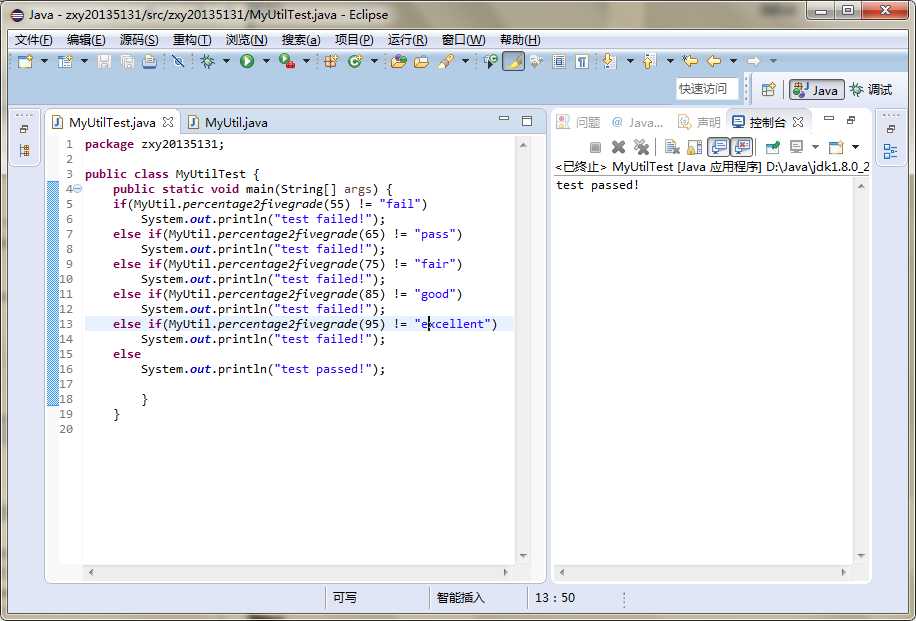The height and width of the screenshot is (621, 916).
Task: Click the Open Task folder icon
Action: coord(421,61)
